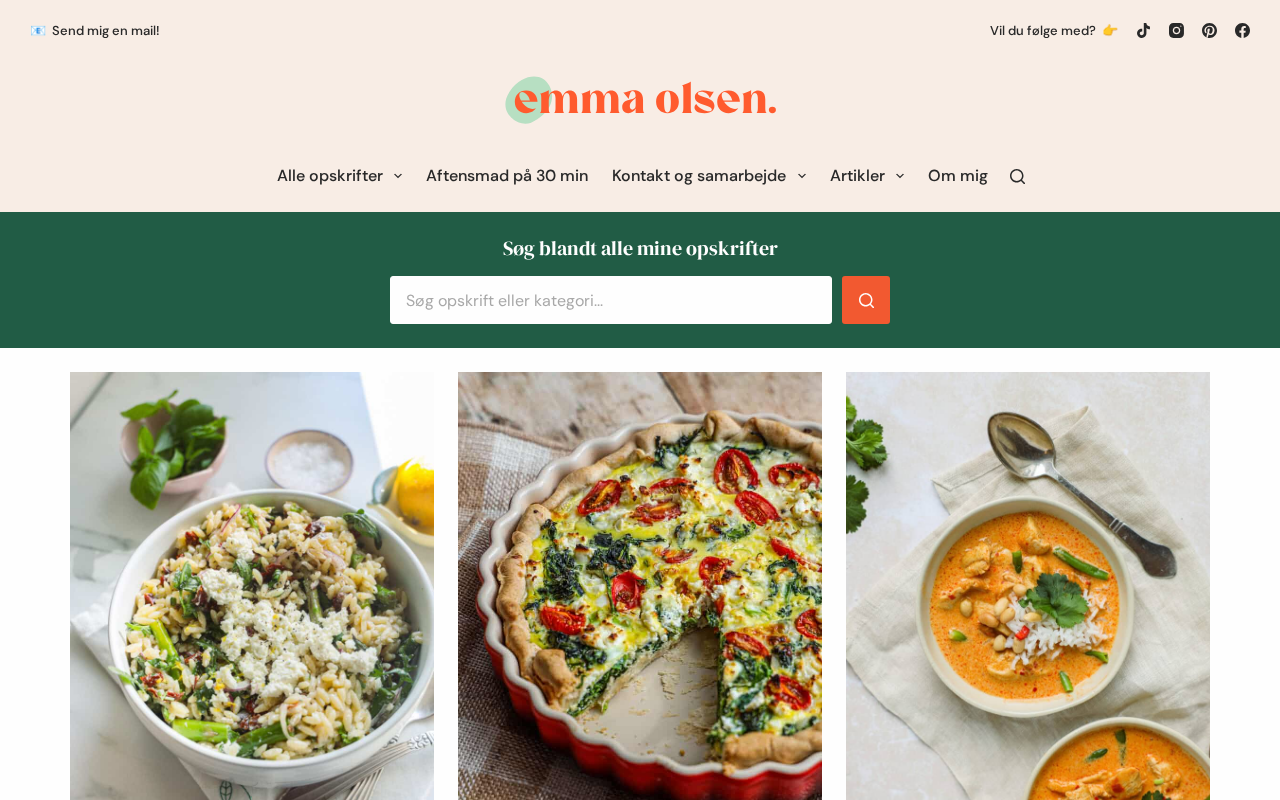Open Aftensmad på 30 min menu item
Image resolution: width=1280 pixels, height=800 pixels.
[x=507, y=176]
